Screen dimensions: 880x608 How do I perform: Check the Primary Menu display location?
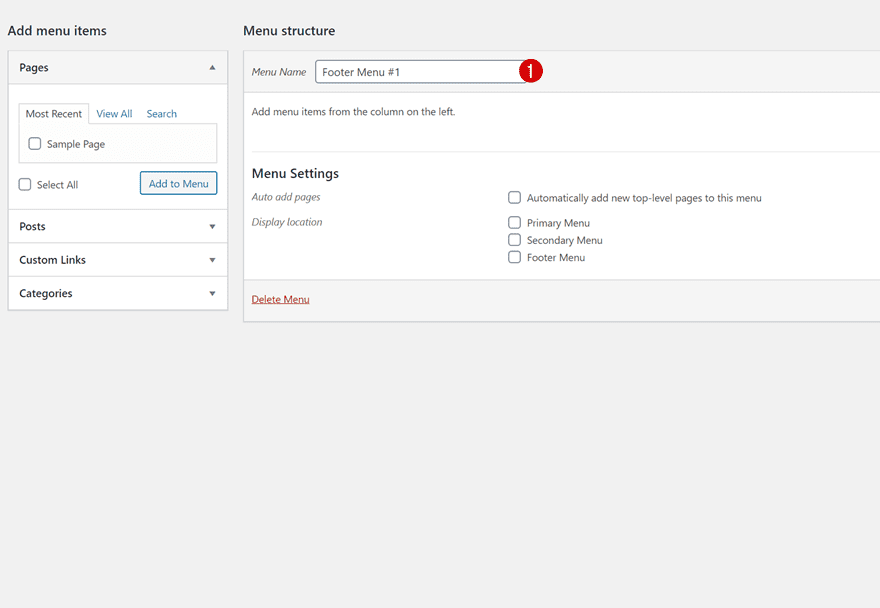pyautogui.click(x=514, y=222)
